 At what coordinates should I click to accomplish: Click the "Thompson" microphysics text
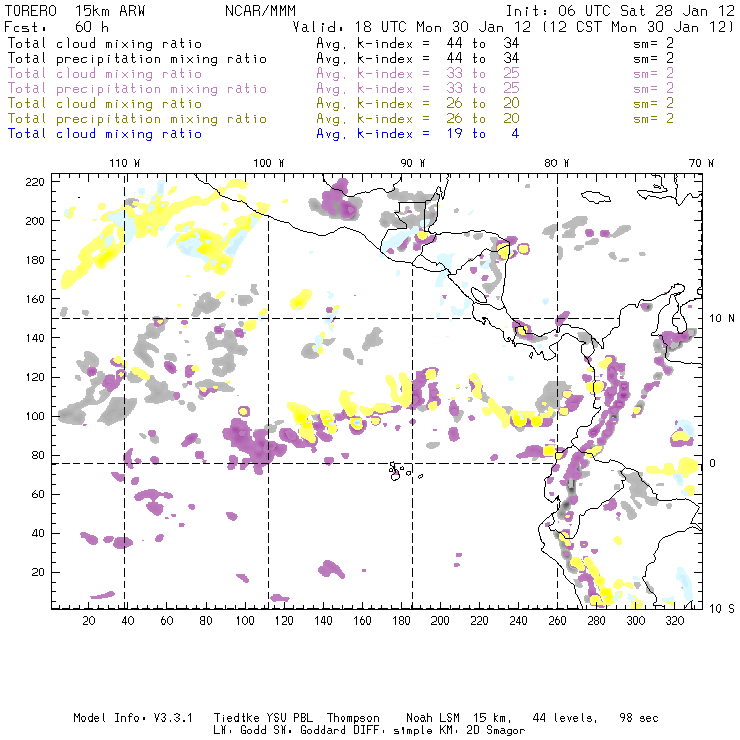point(353,718)
